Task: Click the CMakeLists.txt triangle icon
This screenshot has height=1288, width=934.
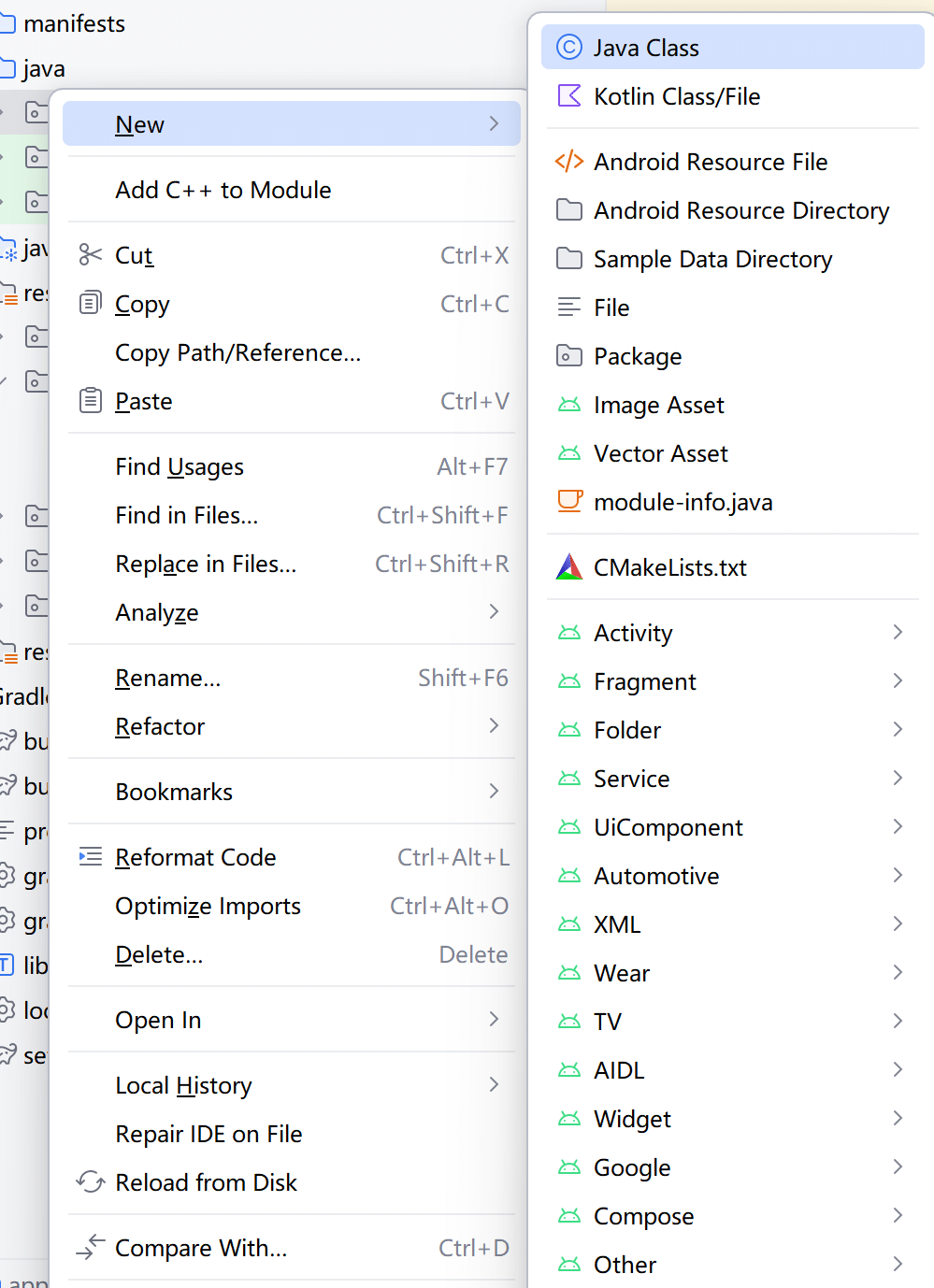Action: 568,567
